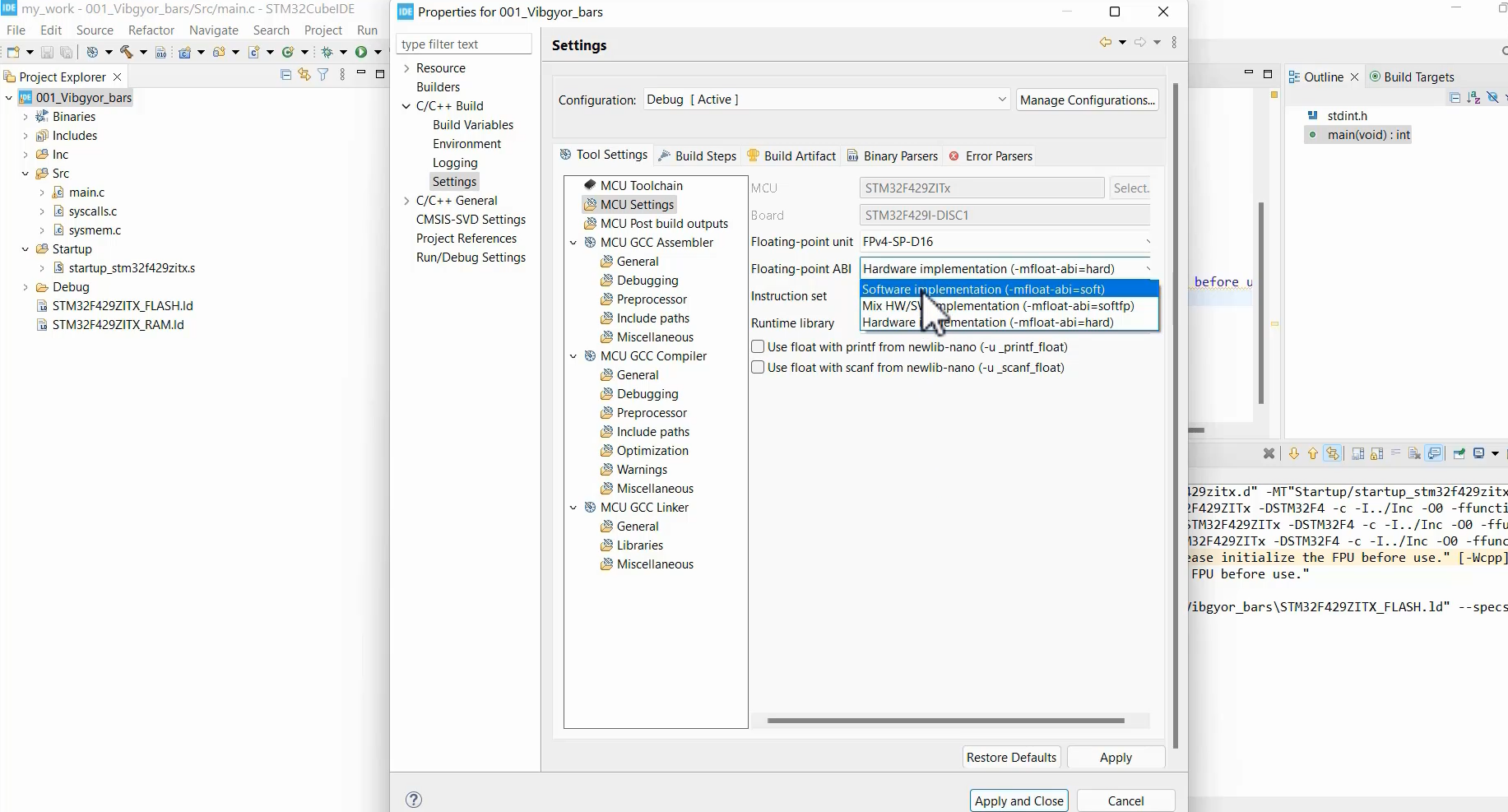Toggle the crossed-out hide filter icon in Outline
This screenshot has height=812, width=1508.
tap(1492, 98)
